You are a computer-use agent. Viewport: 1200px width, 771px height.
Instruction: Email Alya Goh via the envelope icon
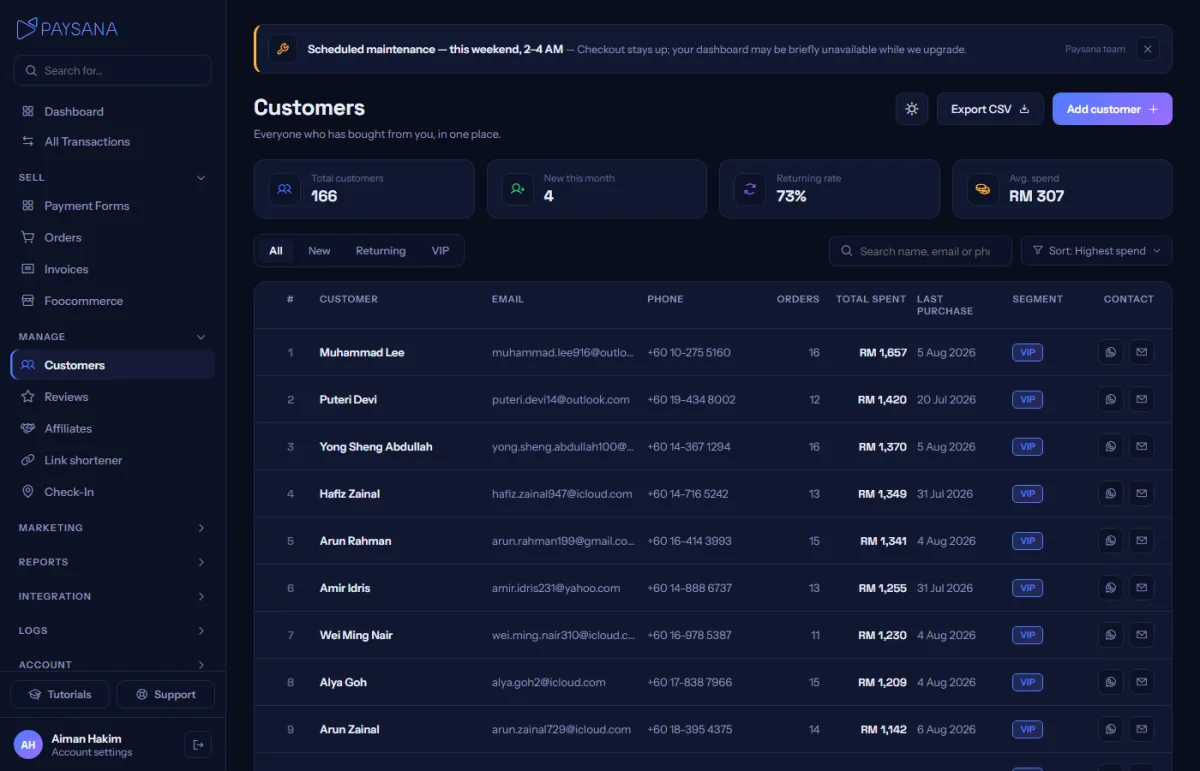(x=1141, y=681)
